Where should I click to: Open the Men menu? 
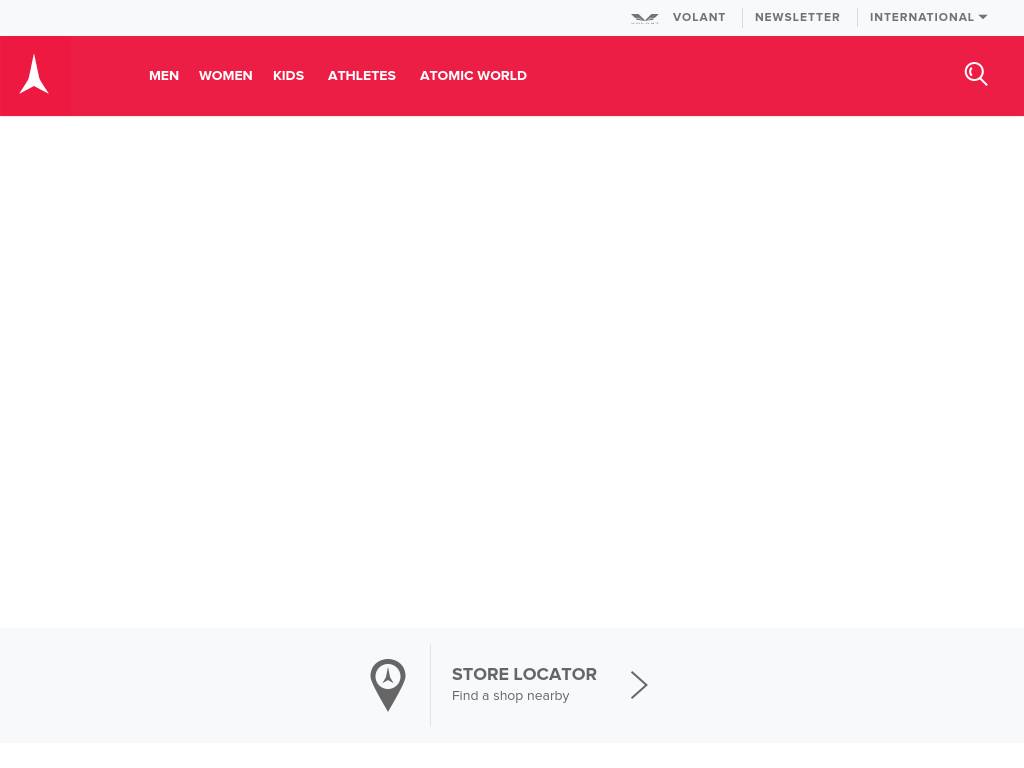point(164,76)
